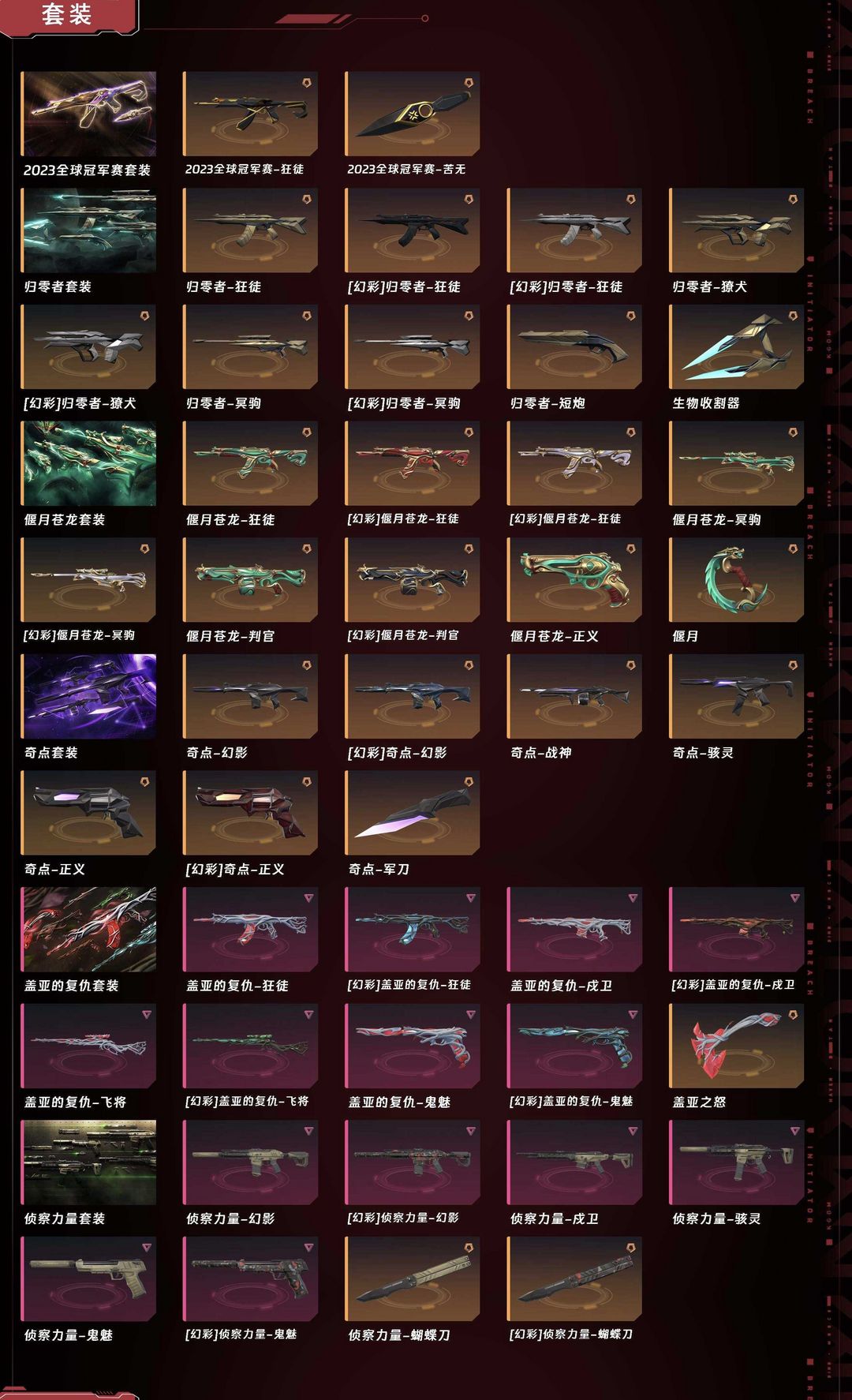Open the 侦察力量套装 bundle thumbnail
The height and width of the screenshot is (1400, 852).
click(88, 1162)
